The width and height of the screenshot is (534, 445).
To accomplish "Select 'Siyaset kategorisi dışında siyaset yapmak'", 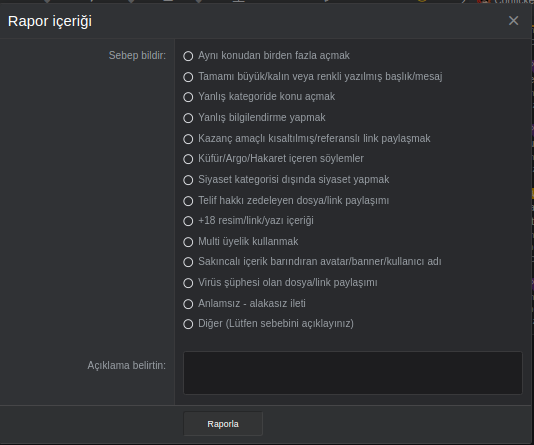I will click(188, 180).
